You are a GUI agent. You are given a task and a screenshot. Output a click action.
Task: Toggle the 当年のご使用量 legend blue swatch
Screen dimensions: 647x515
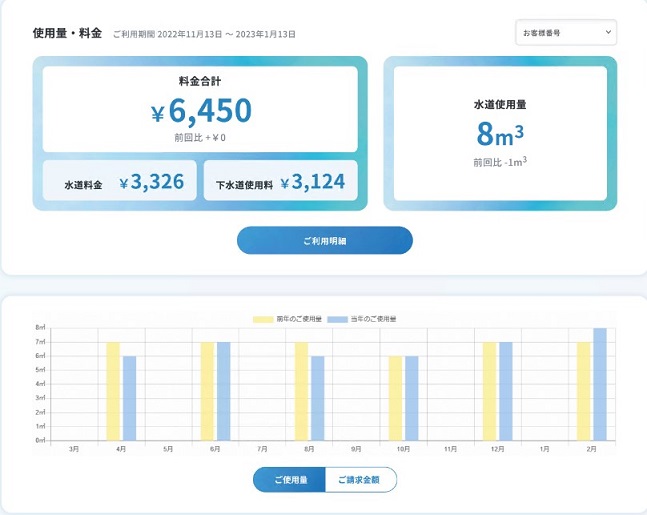[337, 318]
